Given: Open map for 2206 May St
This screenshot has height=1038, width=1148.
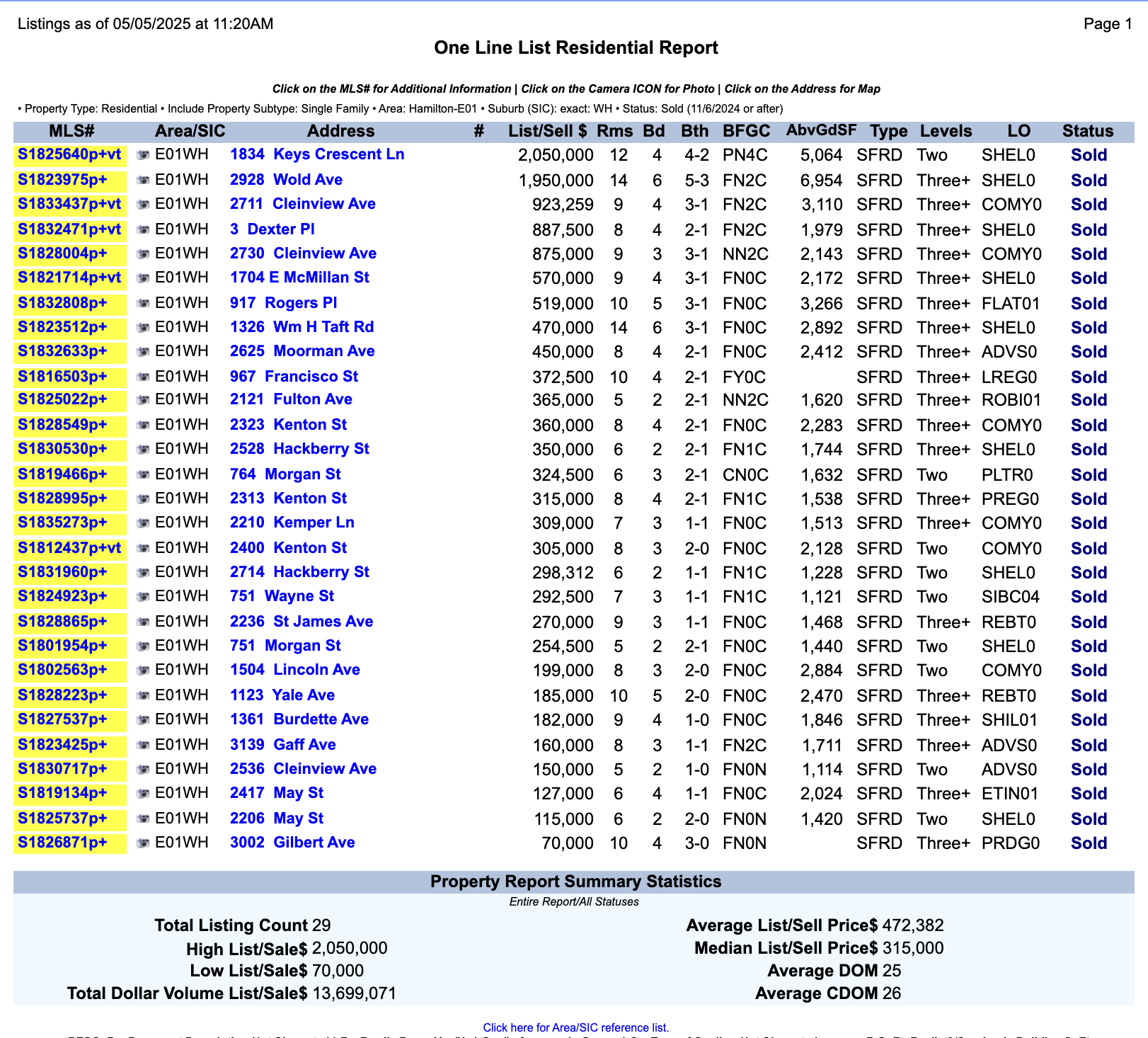Looking at the screenshot, I should [x=277, y=819].
